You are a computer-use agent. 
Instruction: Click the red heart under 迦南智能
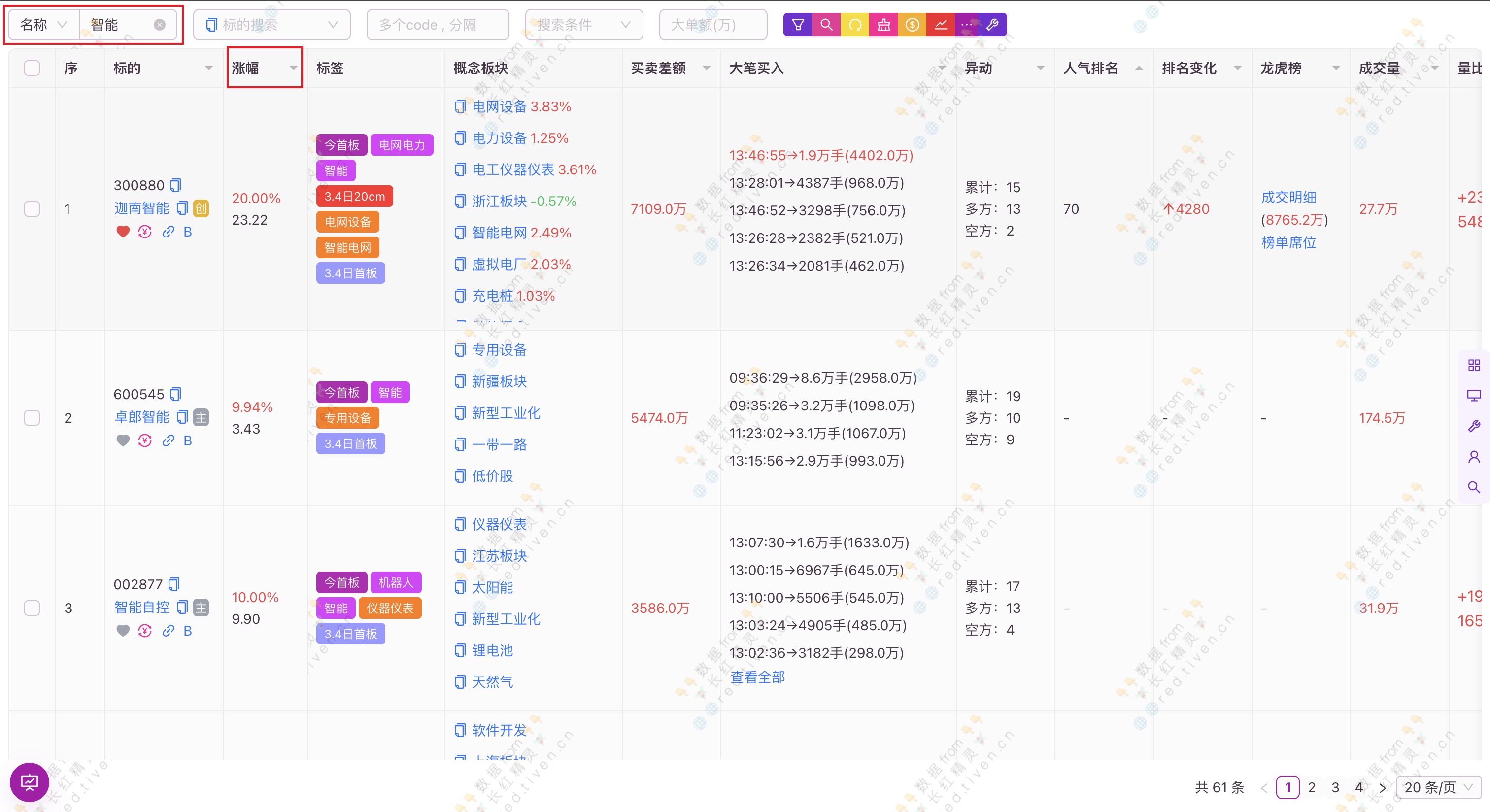coord(123,232)
